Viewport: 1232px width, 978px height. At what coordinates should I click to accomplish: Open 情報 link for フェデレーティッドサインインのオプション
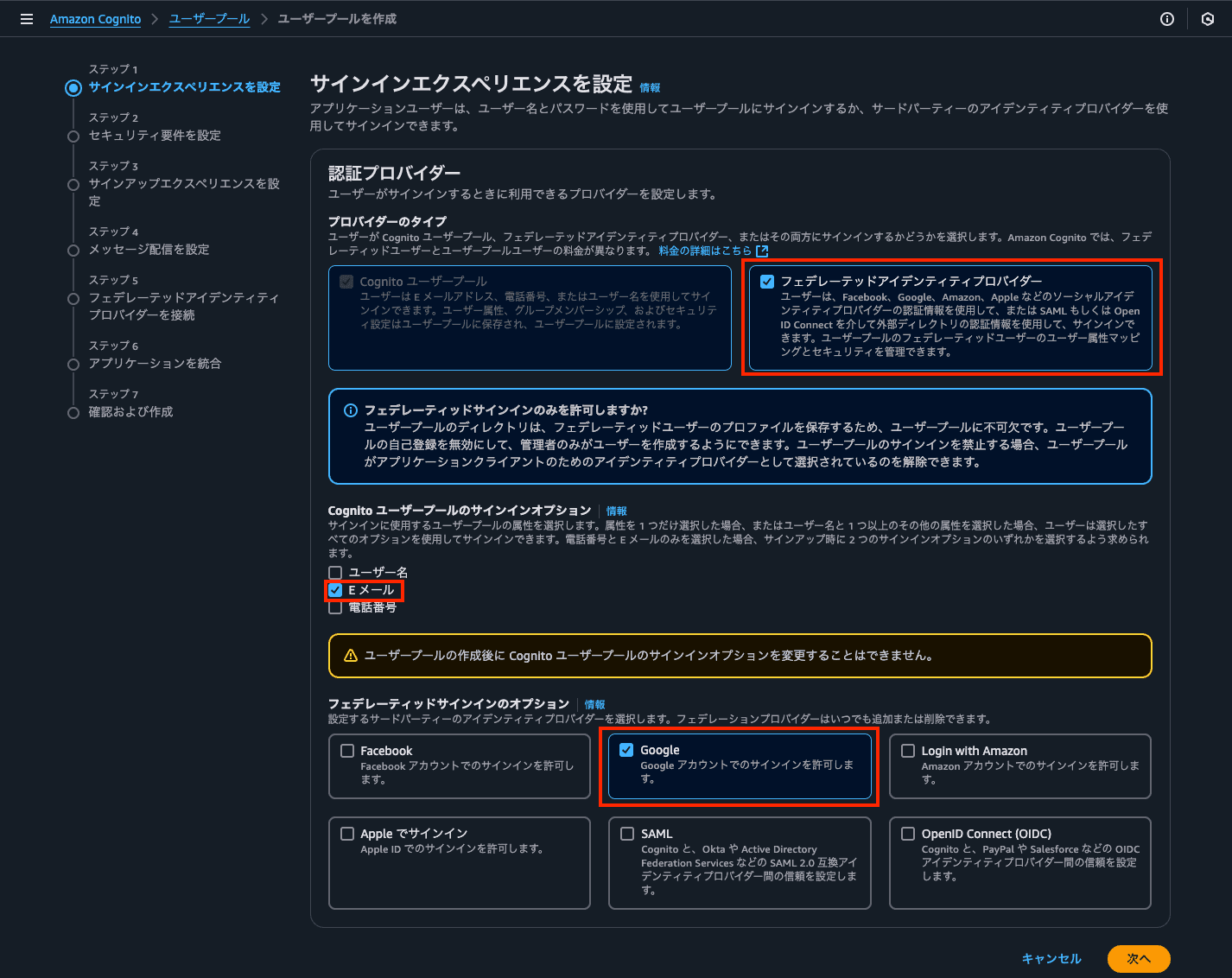click(594, 705)
